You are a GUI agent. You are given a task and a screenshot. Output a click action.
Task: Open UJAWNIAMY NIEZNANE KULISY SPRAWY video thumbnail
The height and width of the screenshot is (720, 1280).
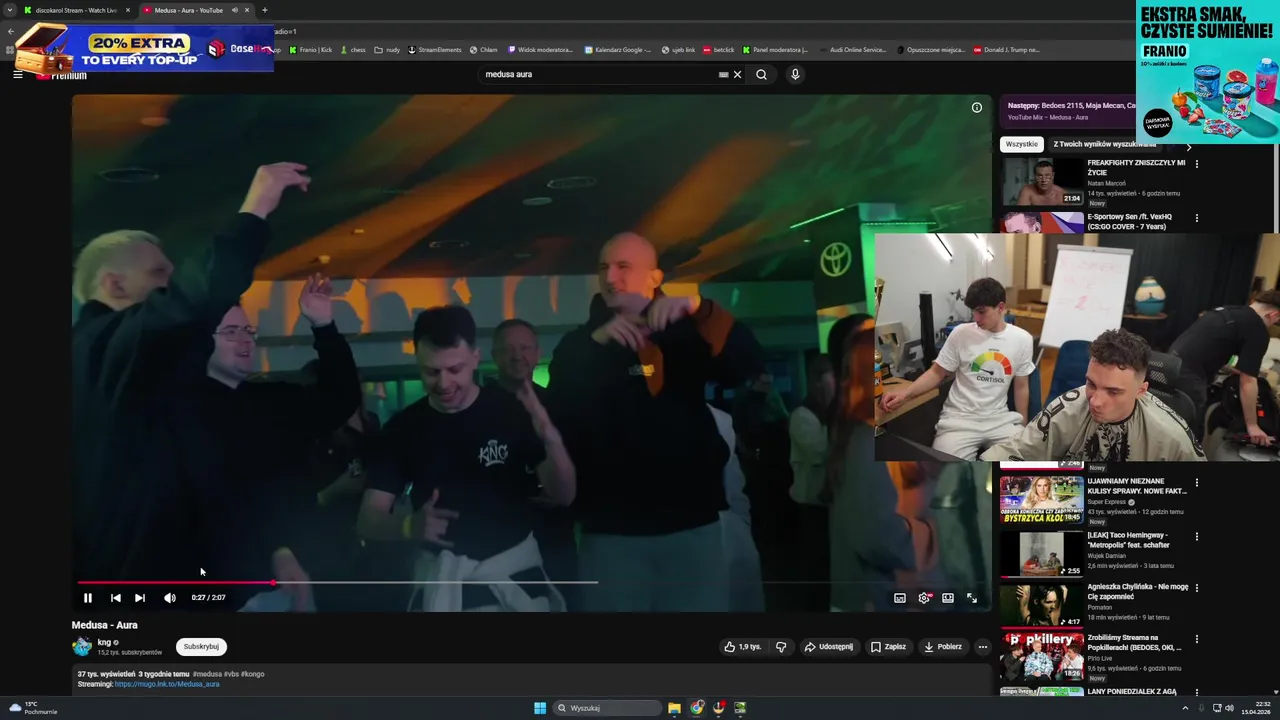click(x=1042, y=500)
